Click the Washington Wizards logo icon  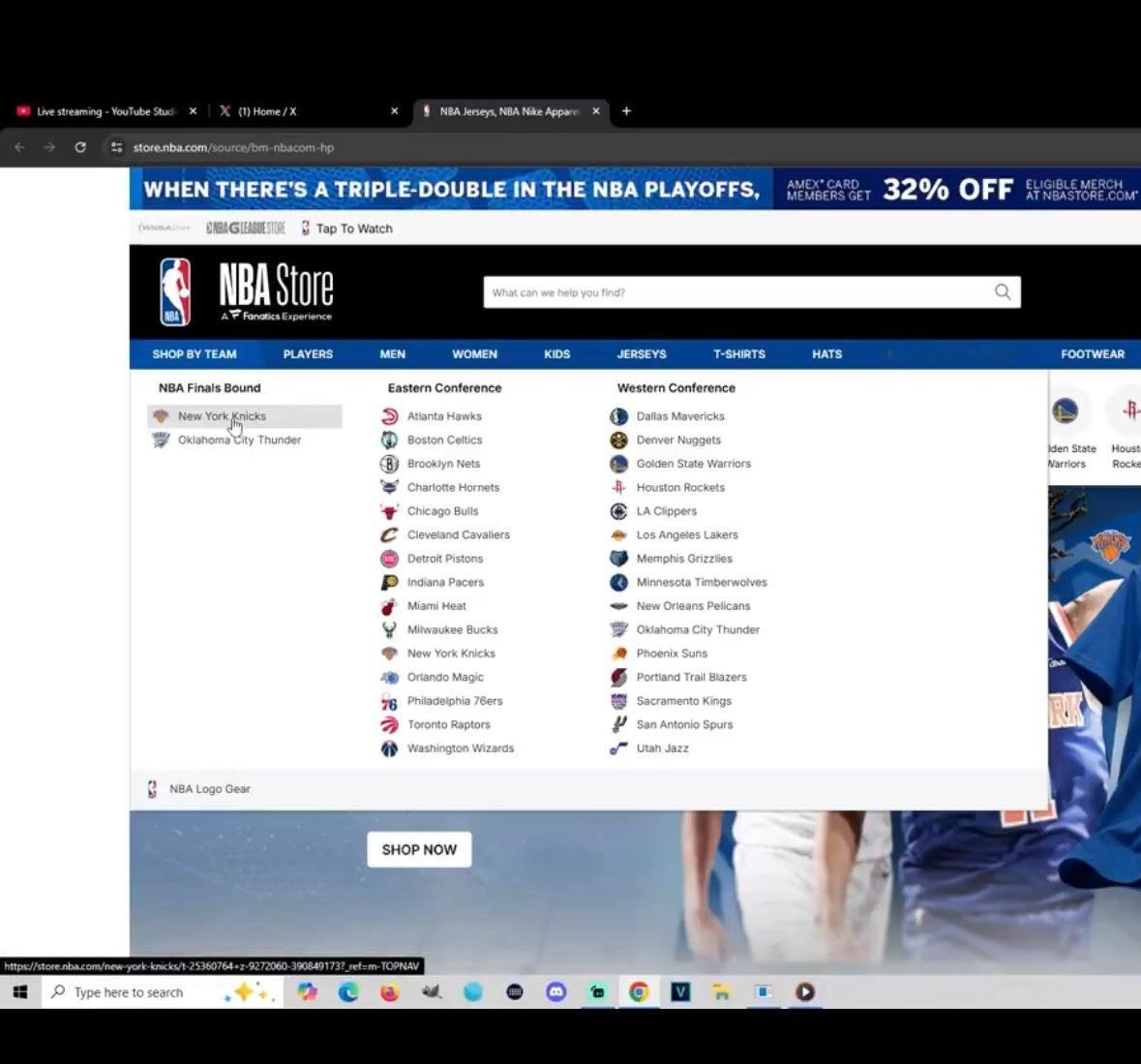pyautogui.click(x=390, y=748)
